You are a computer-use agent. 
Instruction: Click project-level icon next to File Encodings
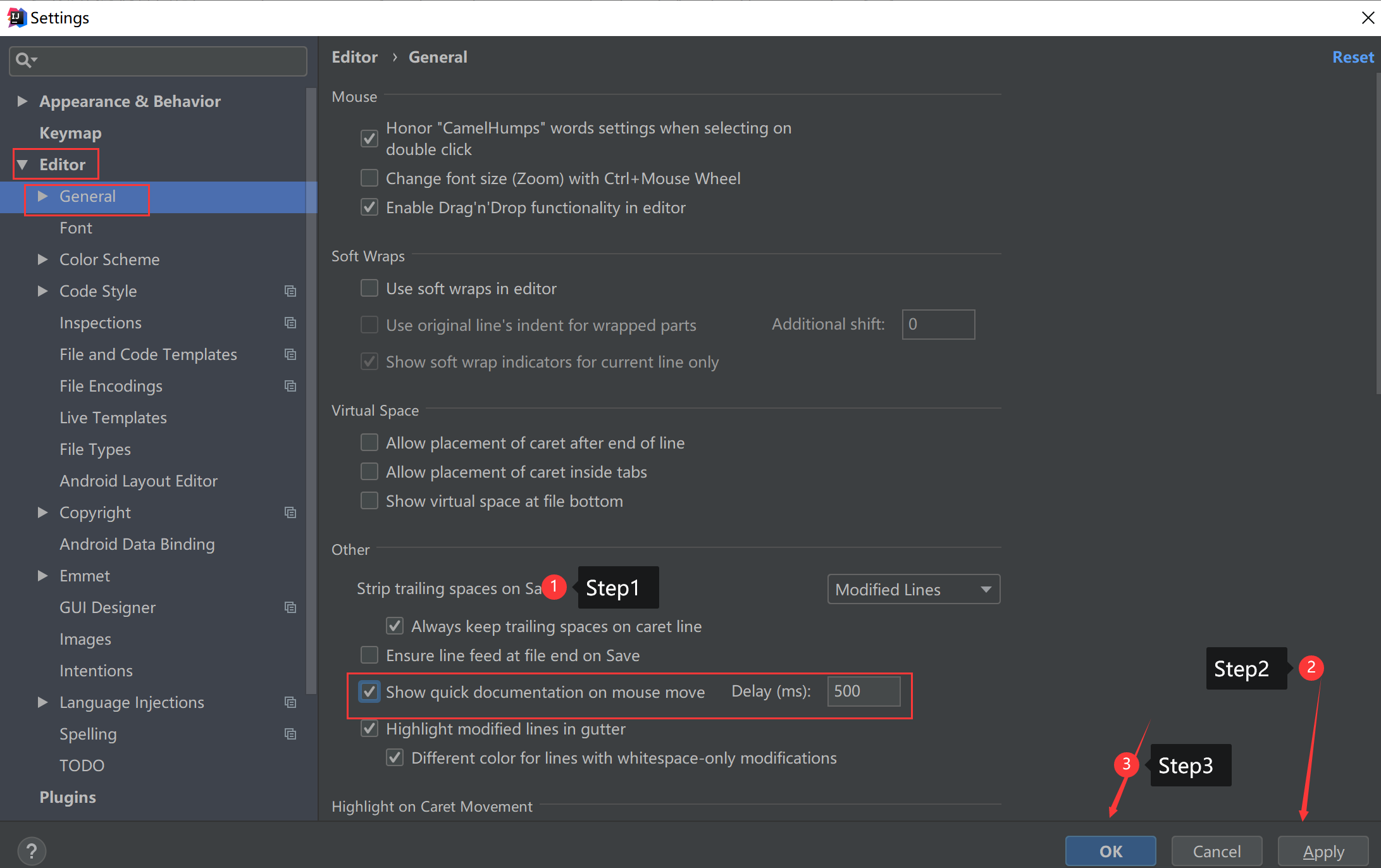point(290,386)
